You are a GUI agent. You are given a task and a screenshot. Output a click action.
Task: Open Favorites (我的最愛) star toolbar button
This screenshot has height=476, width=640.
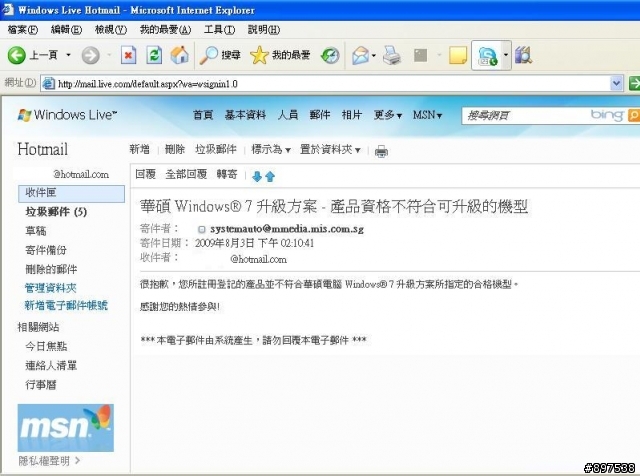point(280,55)
